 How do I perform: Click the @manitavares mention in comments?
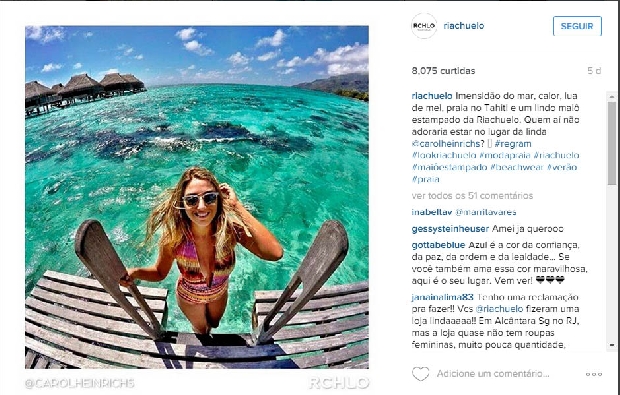tap(486, 212)
